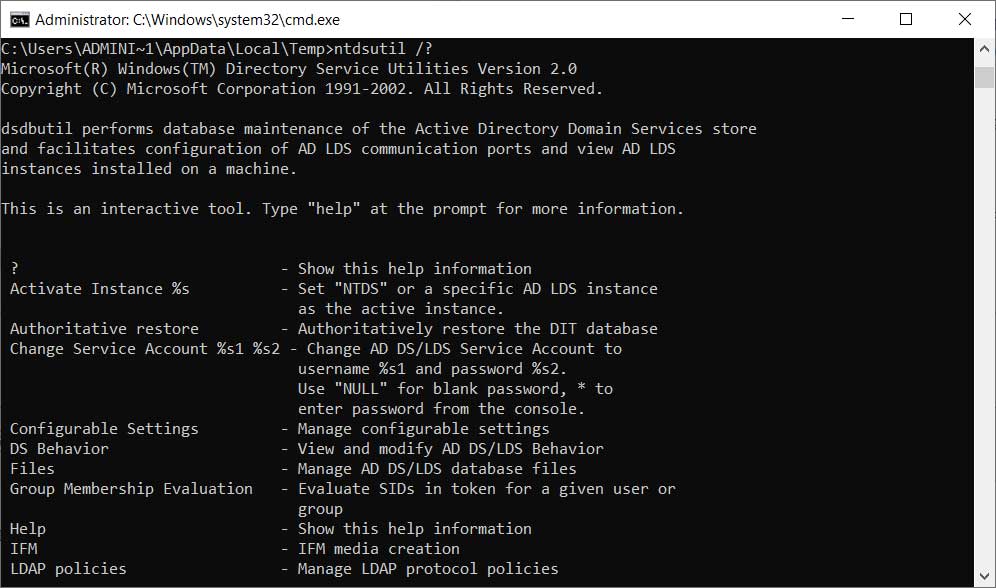Close the Administrator cmd.exe window
Viewport: 996px width, 588px height.
pos(964,19)
